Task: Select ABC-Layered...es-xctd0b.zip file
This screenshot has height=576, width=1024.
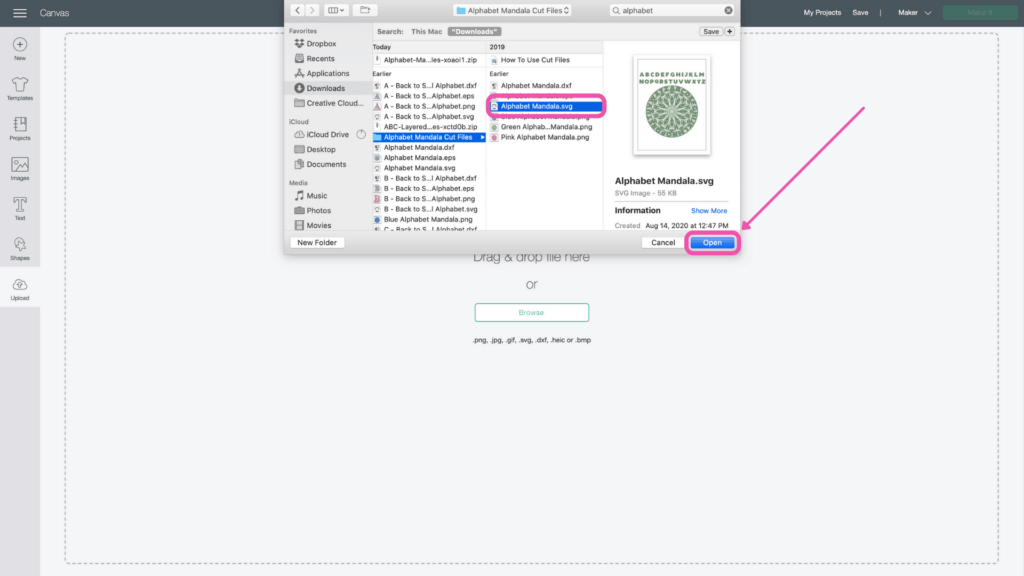Action: coord(429,127)
